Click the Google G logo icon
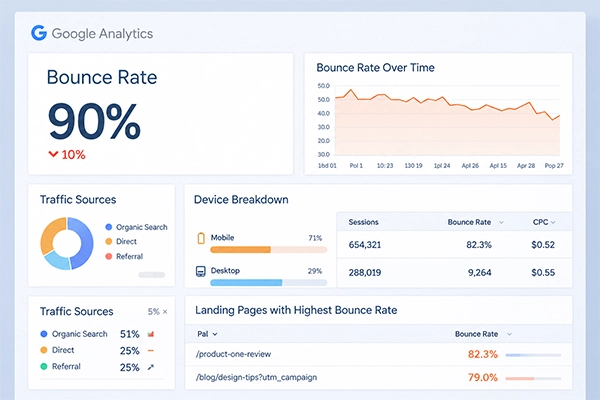The width and height of the screenshot is (600, 400). 39,33
